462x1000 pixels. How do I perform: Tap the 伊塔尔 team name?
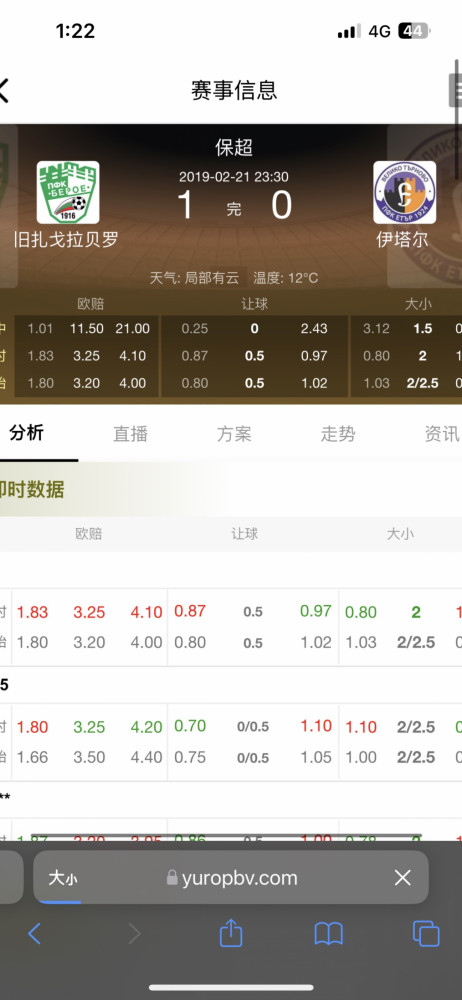click(x=402, y=240)
